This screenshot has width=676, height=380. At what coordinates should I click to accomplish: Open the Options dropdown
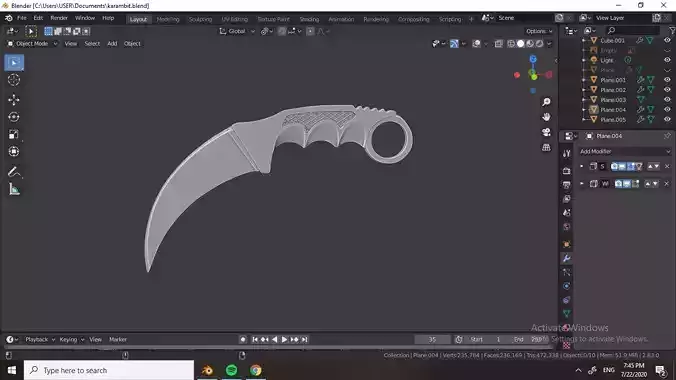[x=539, y=31]
